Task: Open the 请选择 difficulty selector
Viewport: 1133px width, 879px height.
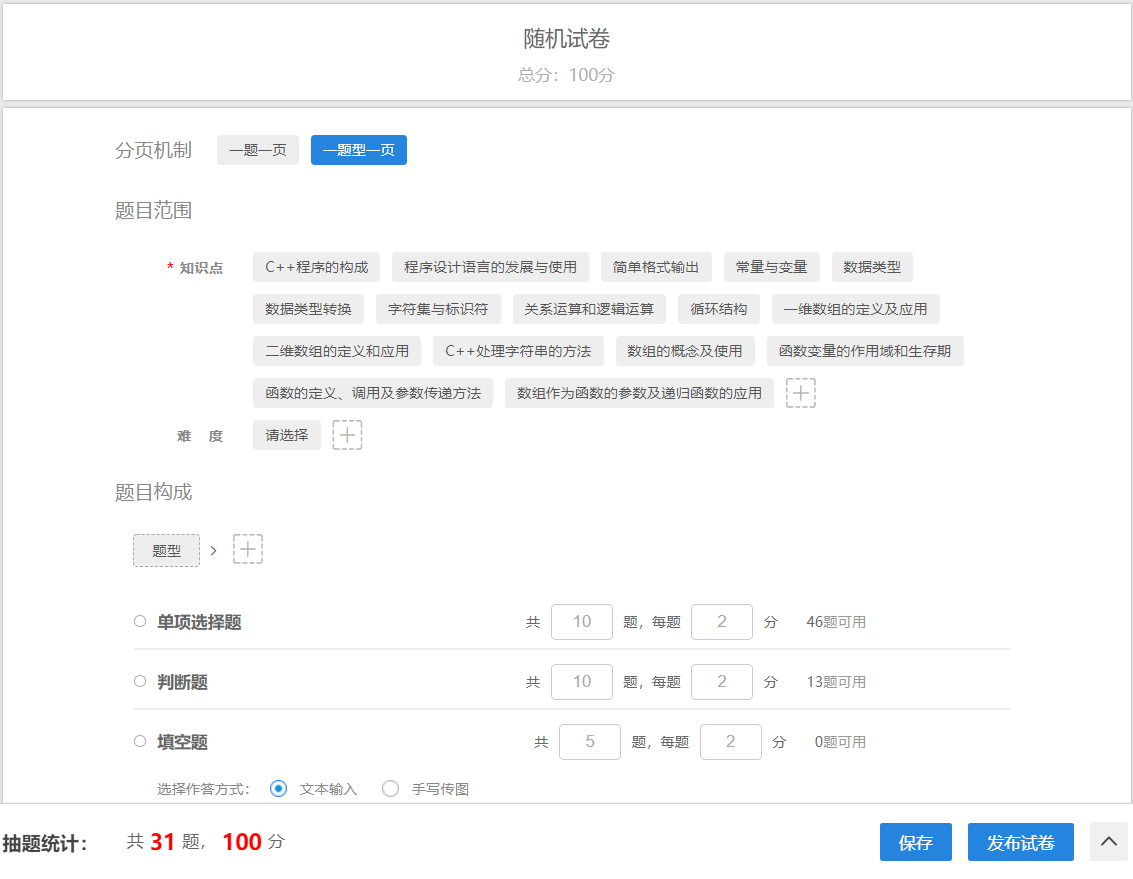Action: (x=287, y=435)
